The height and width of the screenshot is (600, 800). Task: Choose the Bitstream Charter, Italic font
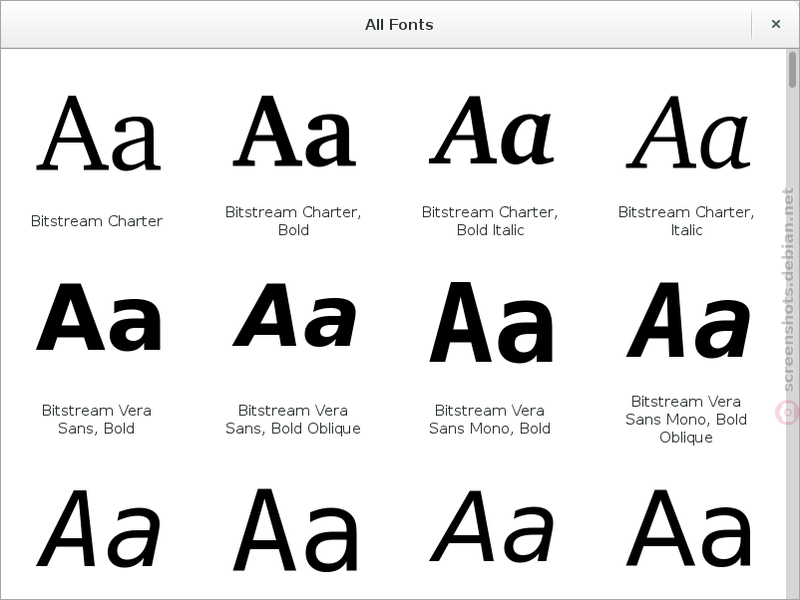coord(686,133)
